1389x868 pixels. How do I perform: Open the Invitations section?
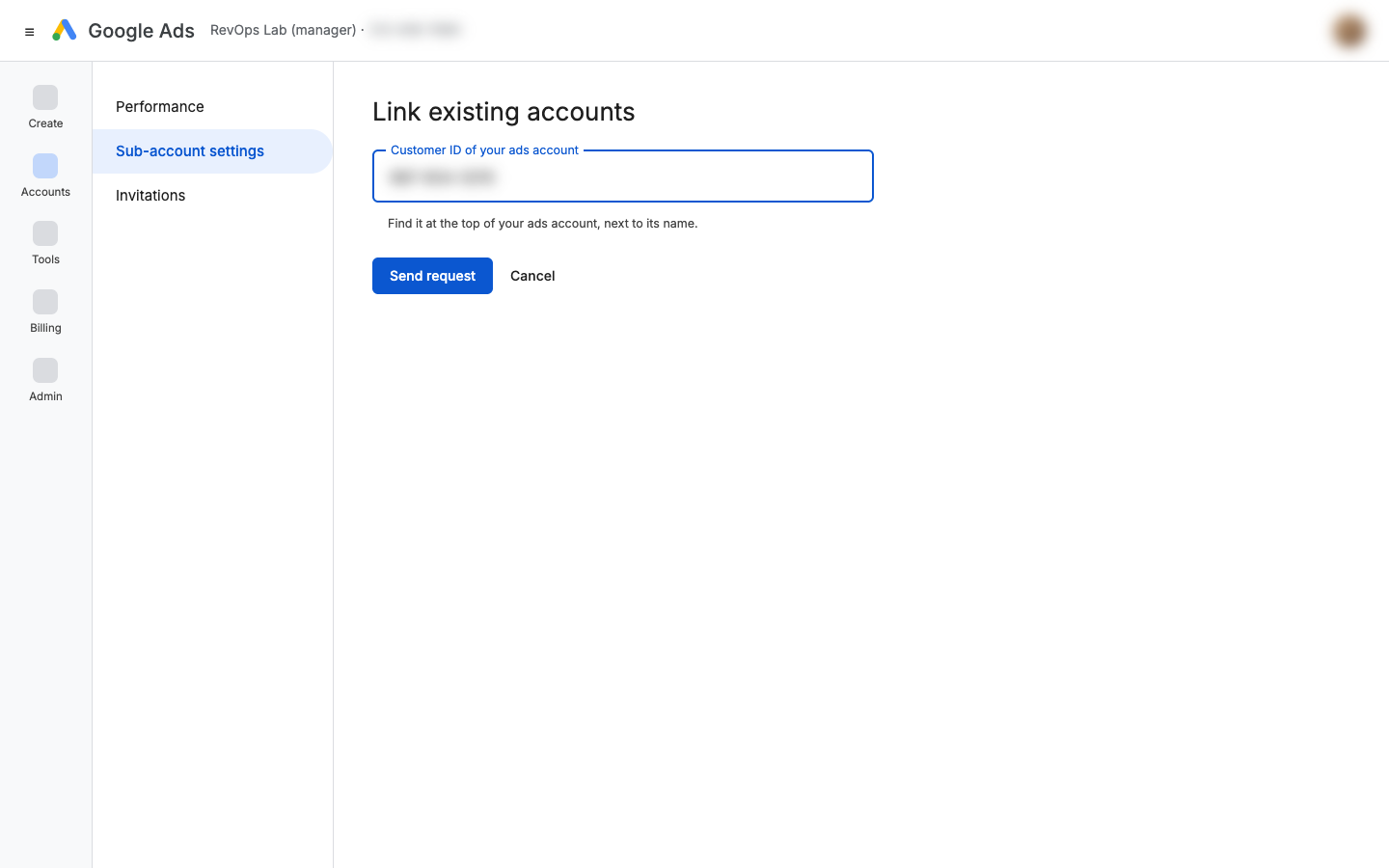(212, 196)
